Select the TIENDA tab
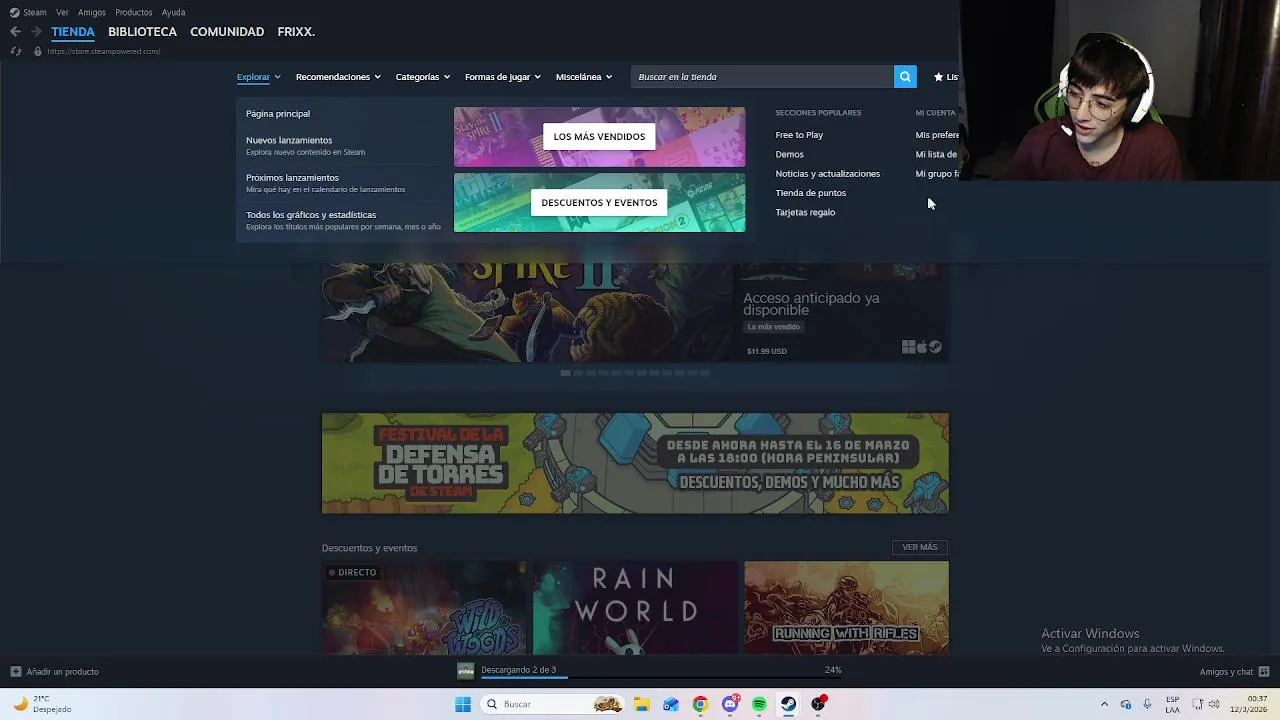Screen dimensions: 1280x720 coord(73,32)
